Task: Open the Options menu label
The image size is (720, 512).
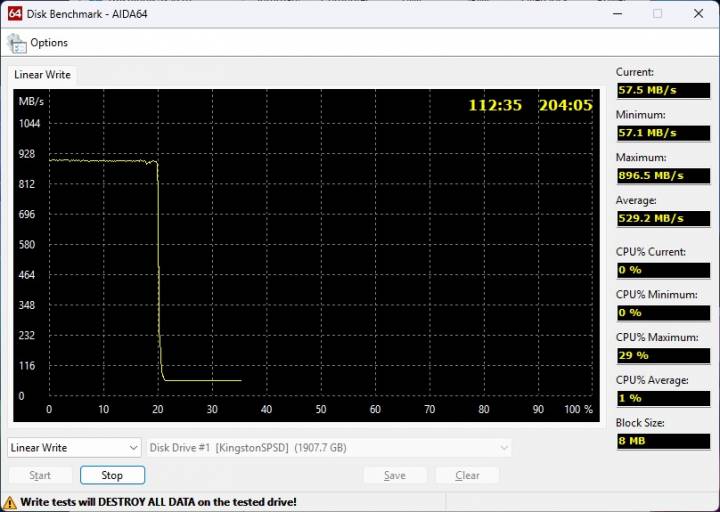Action: (49, 43)
